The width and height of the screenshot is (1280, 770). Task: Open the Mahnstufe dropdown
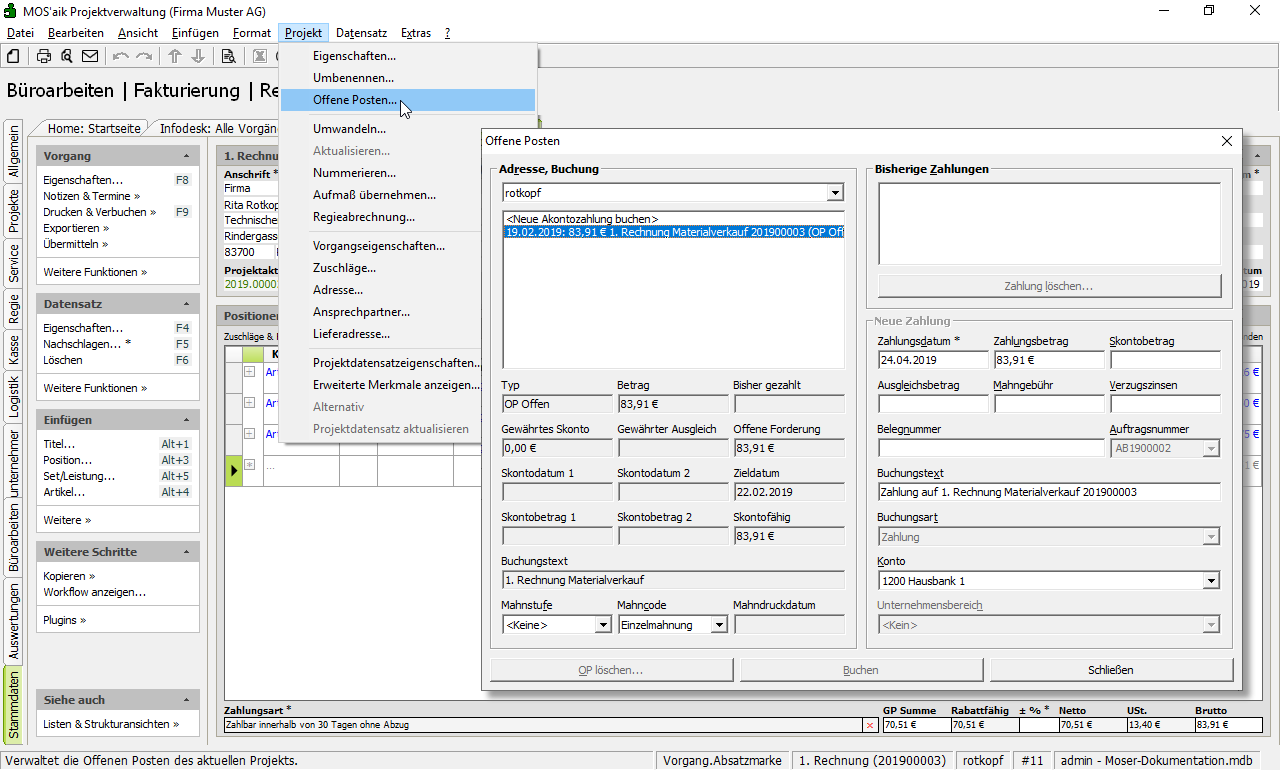click(x=603, y=625)
